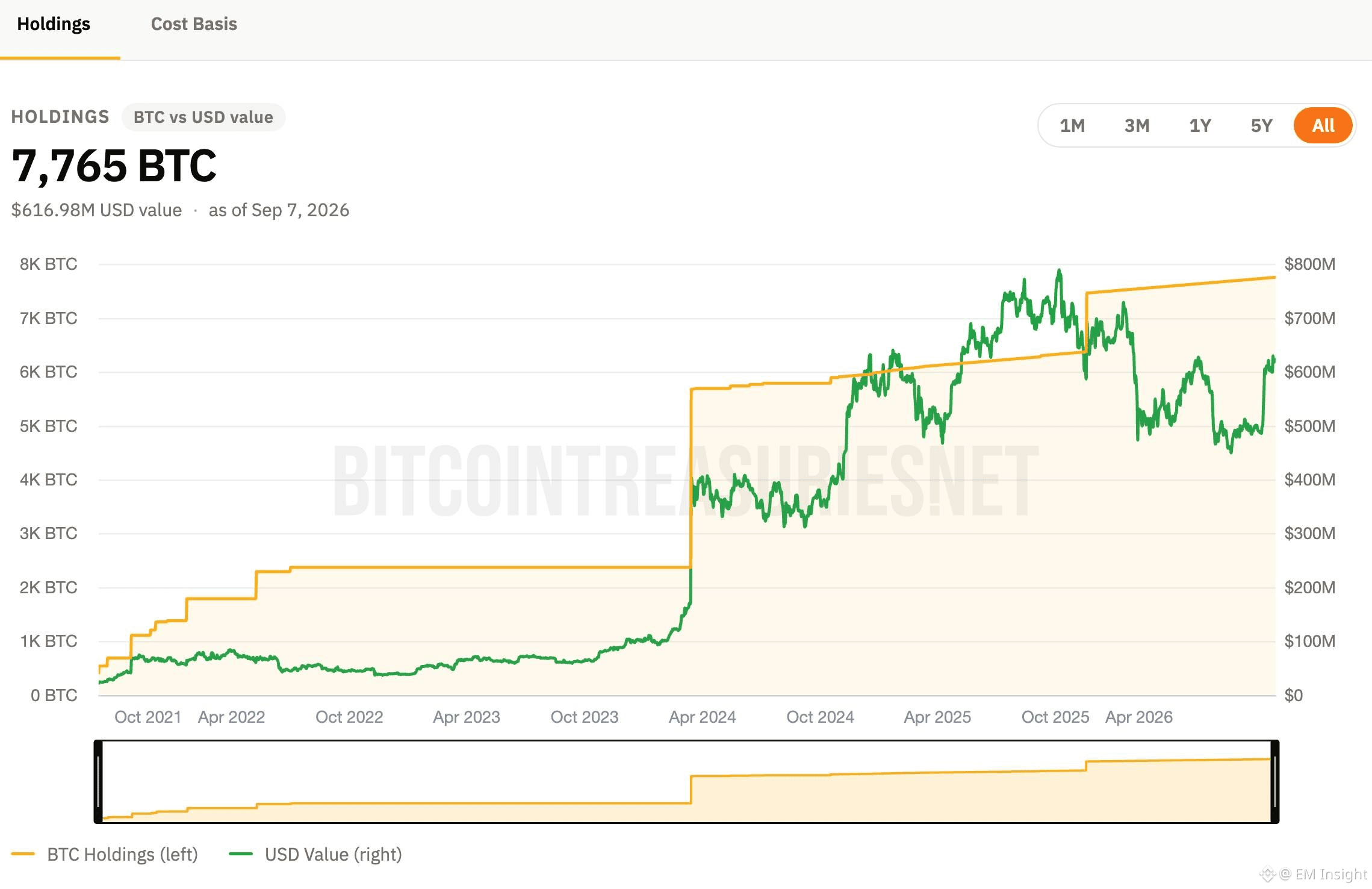Toggle USD Value (right) legend series
Image resolution: width=1372 pixels, height=889 pixels.
(333, 854)
